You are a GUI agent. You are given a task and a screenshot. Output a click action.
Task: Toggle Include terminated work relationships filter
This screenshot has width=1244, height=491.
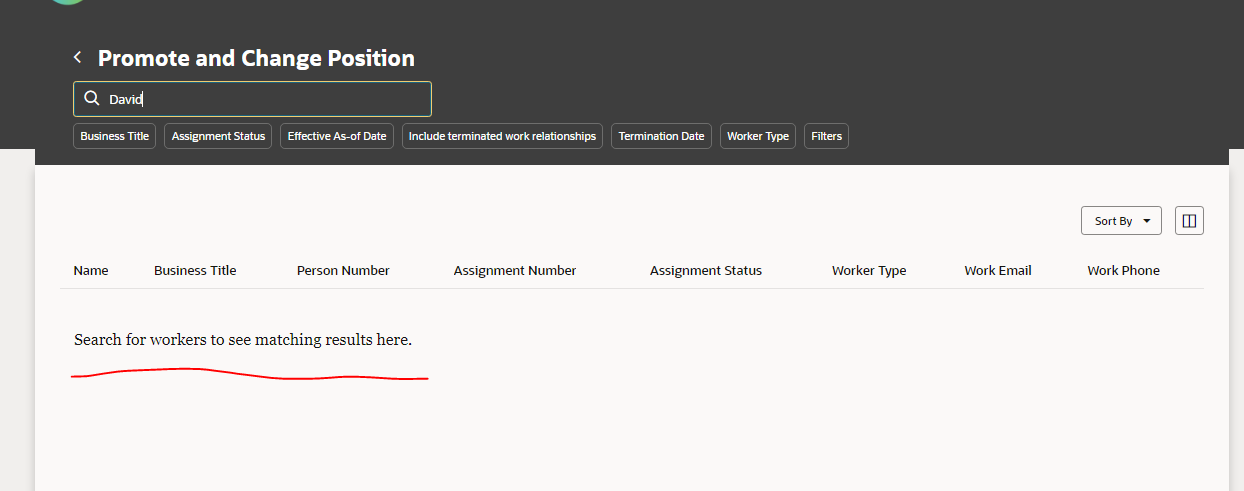coord(502,136)
